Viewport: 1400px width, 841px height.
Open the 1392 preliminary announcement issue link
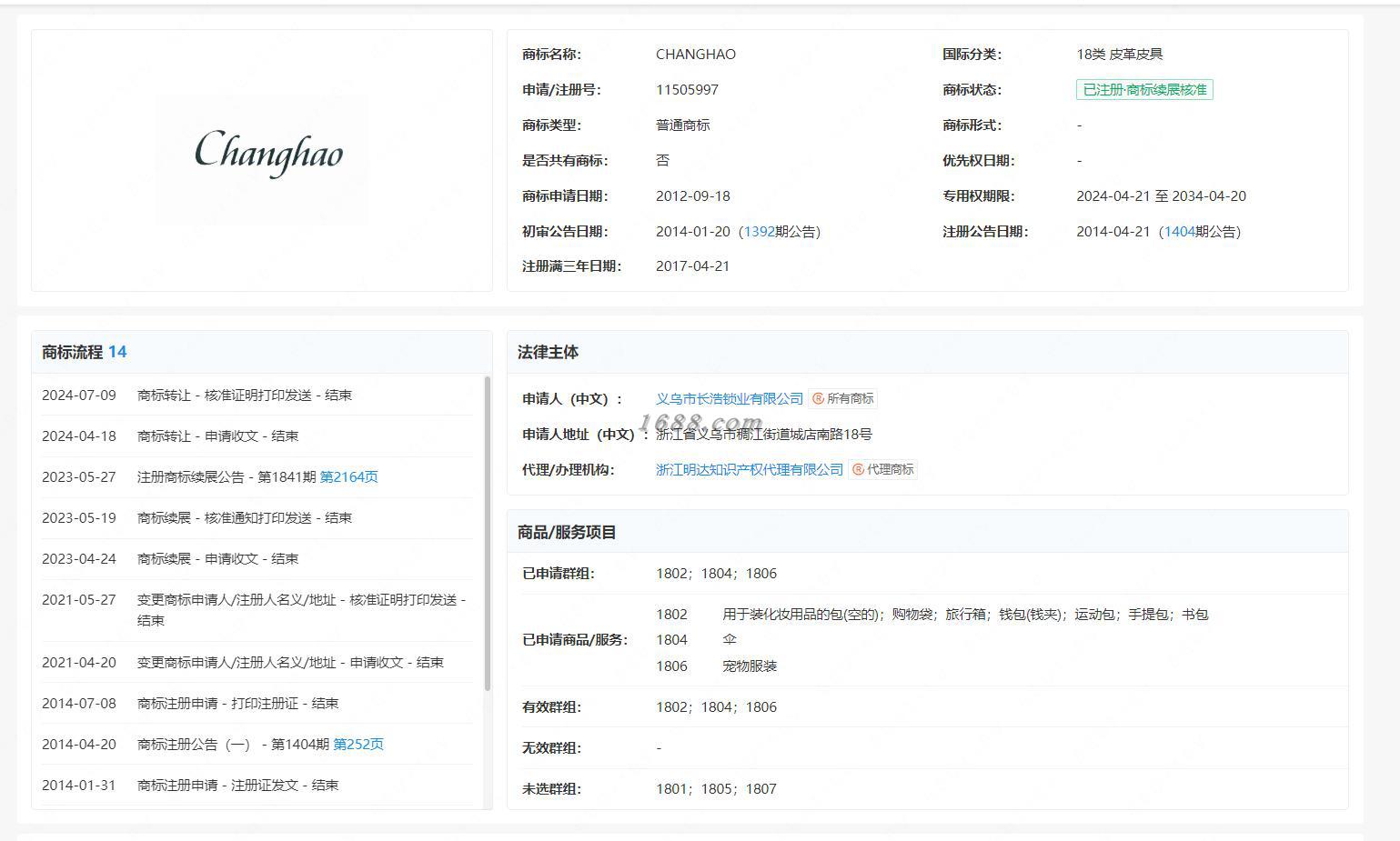click(x=760, y=232)
